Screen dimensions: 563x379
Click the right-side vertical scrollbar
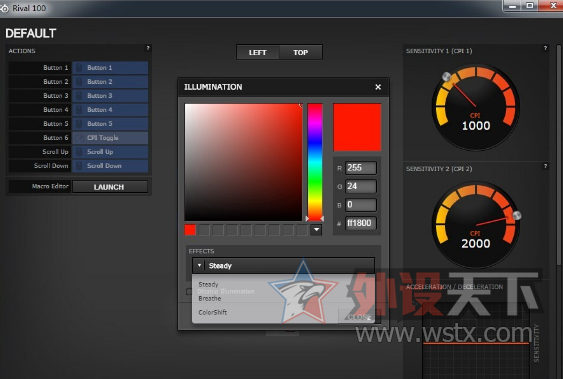(559, 154)
